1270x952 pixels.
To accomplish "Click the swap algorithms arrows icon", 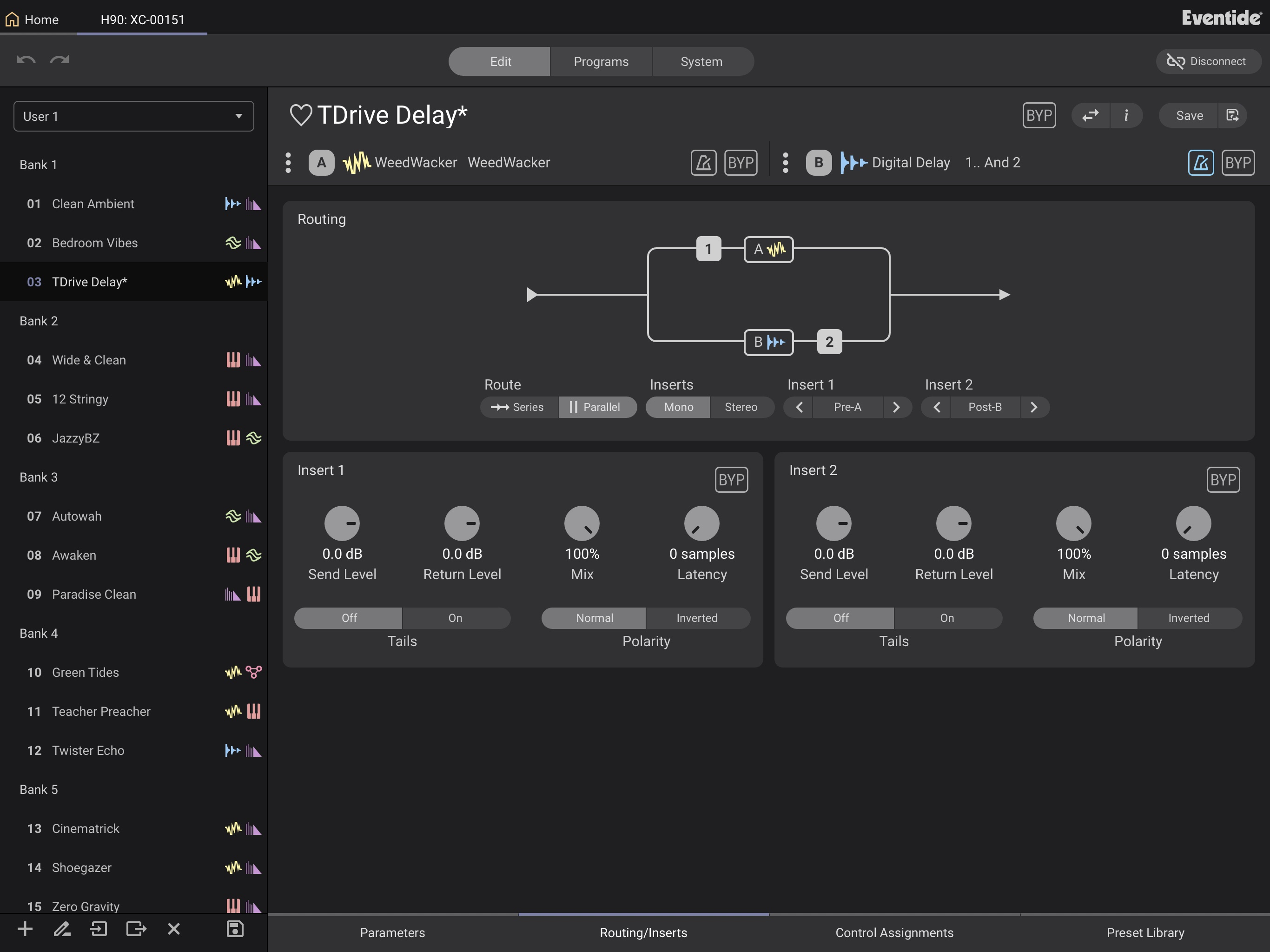I will pyautogui.click(x=1090, y=115).
